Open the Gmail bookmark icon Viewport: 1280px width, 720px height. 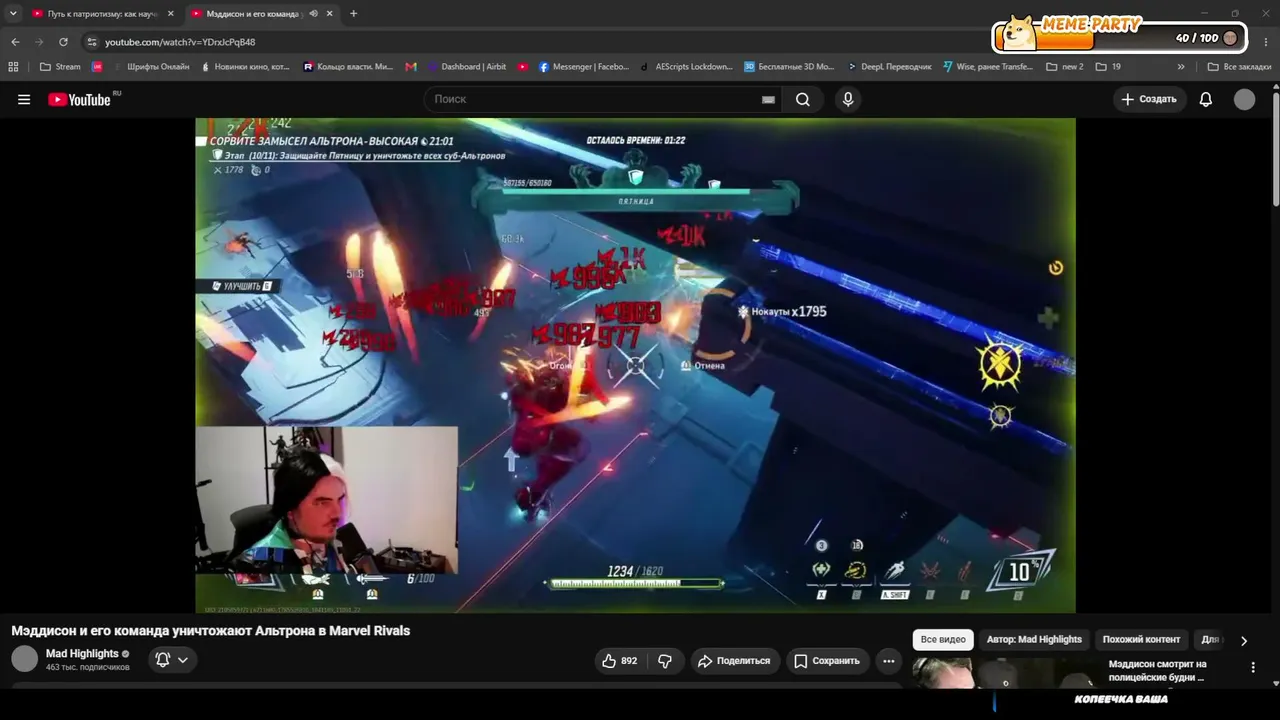[411, 67]
